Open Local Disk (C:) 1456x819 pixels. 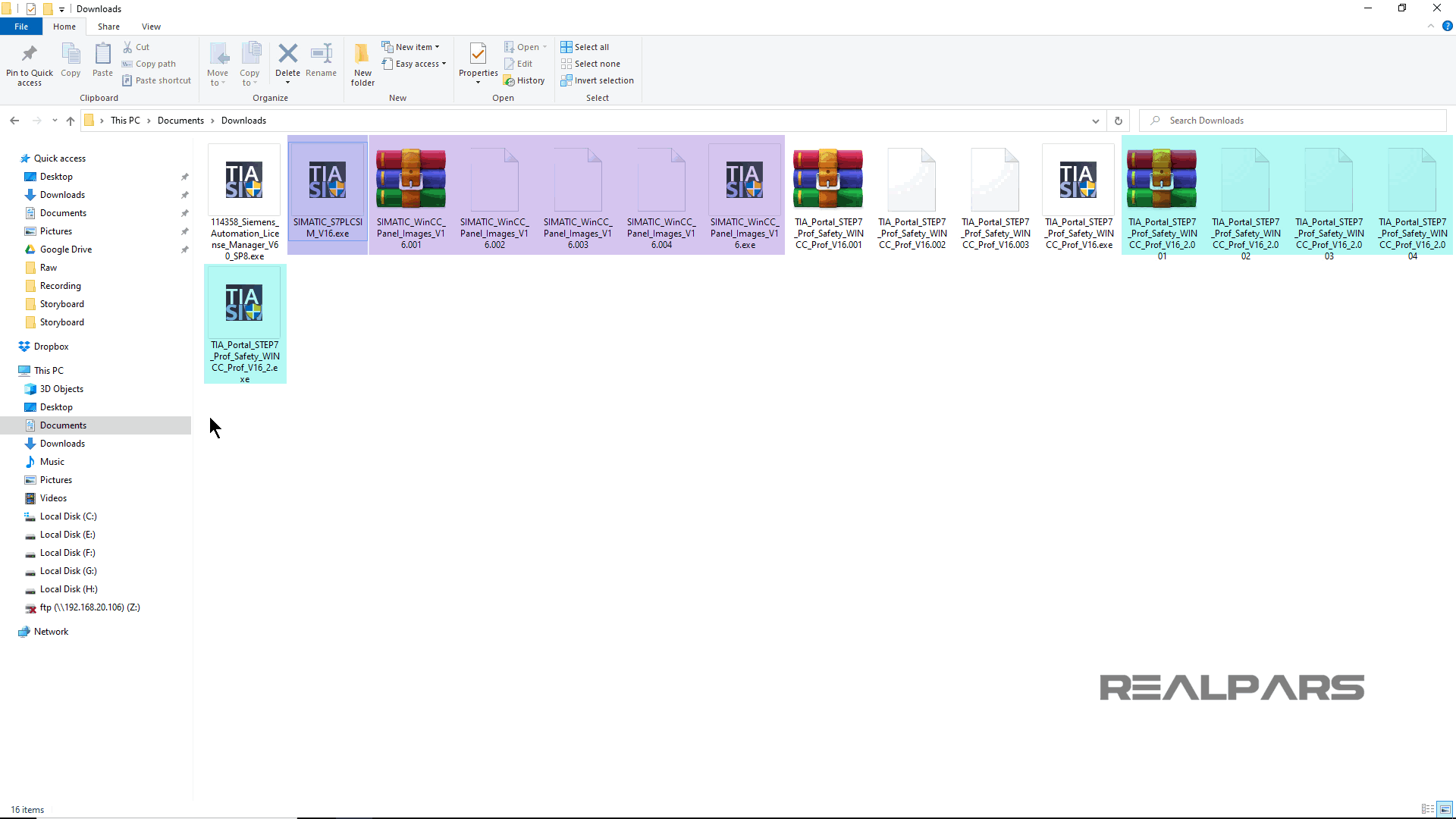pyautogui.click(x=68, y=516)
